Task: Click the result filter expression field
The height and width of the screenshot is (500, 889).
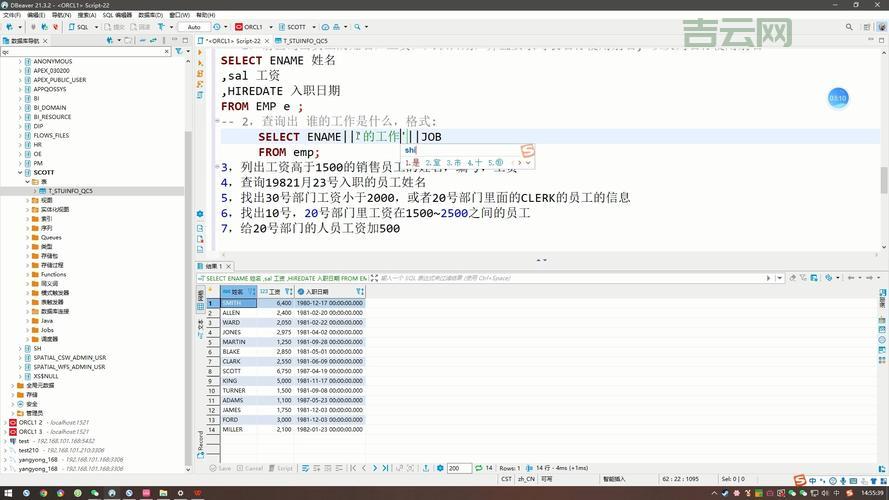Action: pos(573,278)
